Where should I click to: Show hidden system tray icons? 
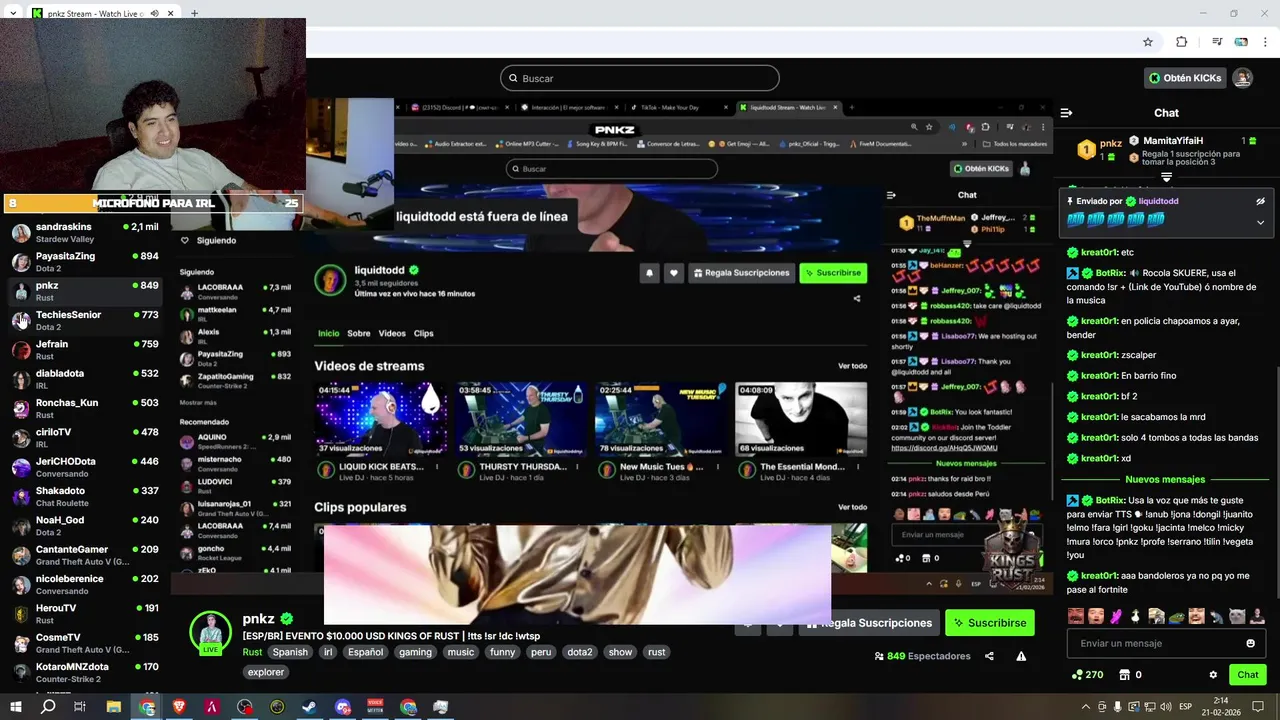click(1086, 707)
